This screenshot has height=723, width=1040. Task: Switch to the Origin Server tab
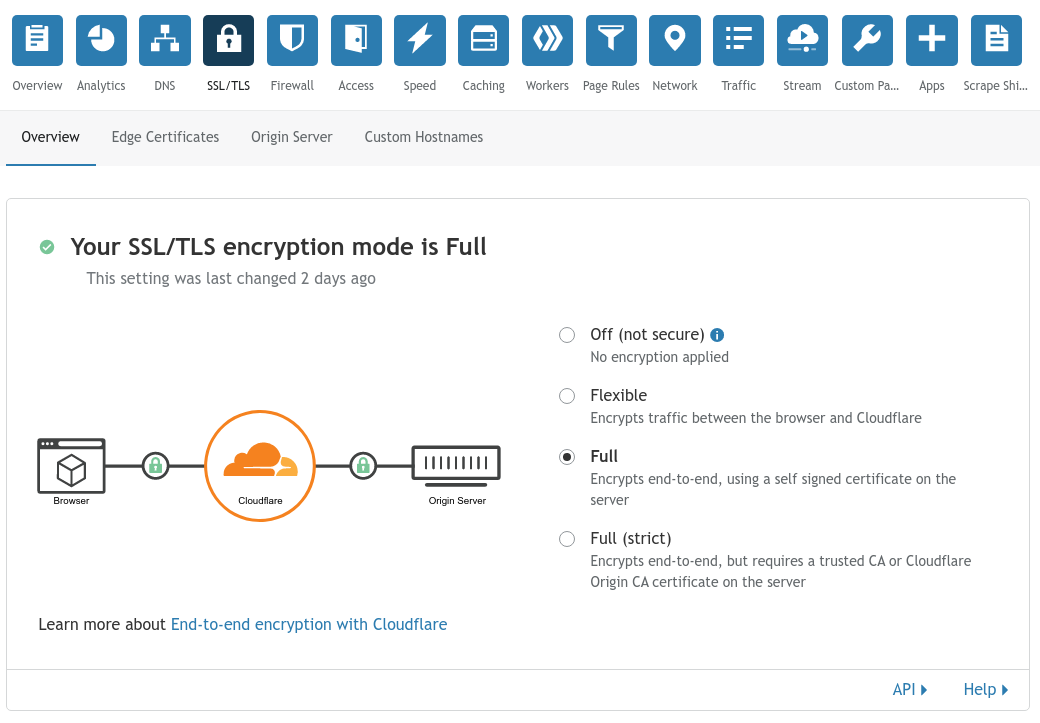click(292, 137)
